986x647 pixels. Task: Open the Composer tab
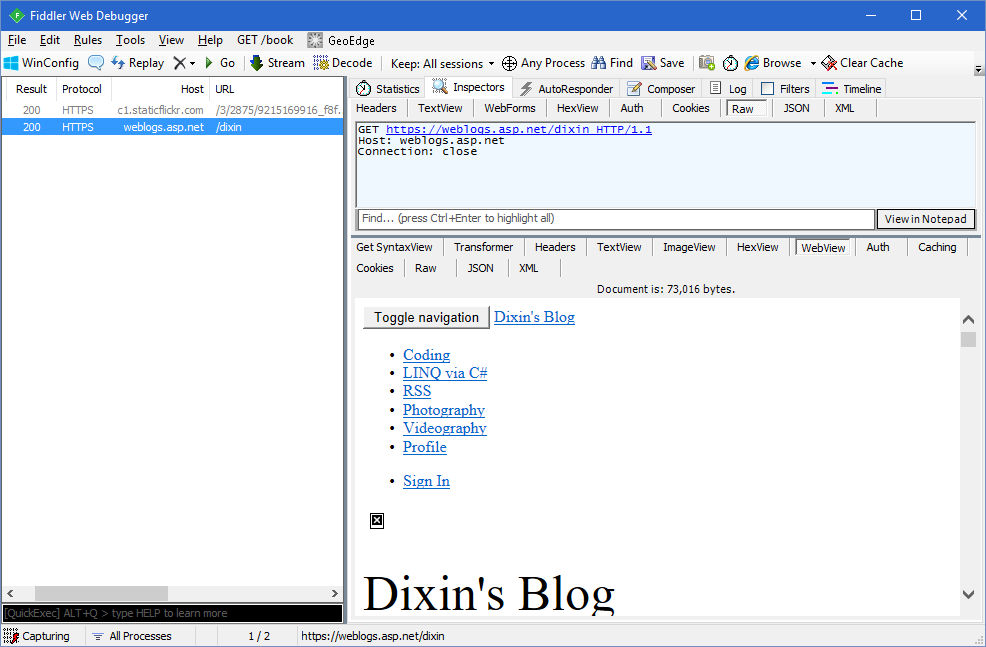click(662, 89)
